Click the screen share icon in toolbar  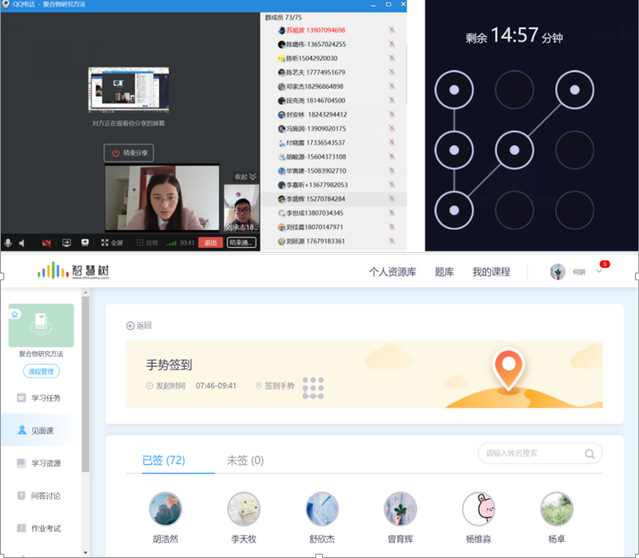[67, 242]
